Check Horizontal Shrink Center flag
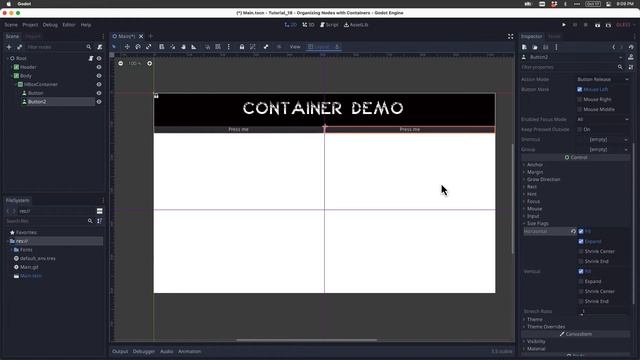 [581, 251]
